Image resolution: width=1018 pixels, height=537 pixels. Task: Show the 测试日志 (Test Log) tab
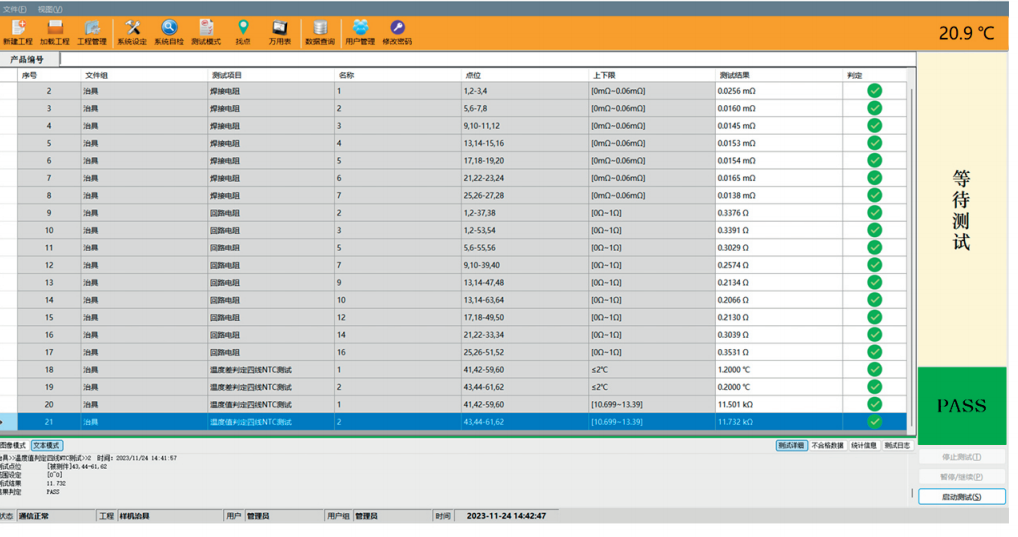[x=897, y=445]
